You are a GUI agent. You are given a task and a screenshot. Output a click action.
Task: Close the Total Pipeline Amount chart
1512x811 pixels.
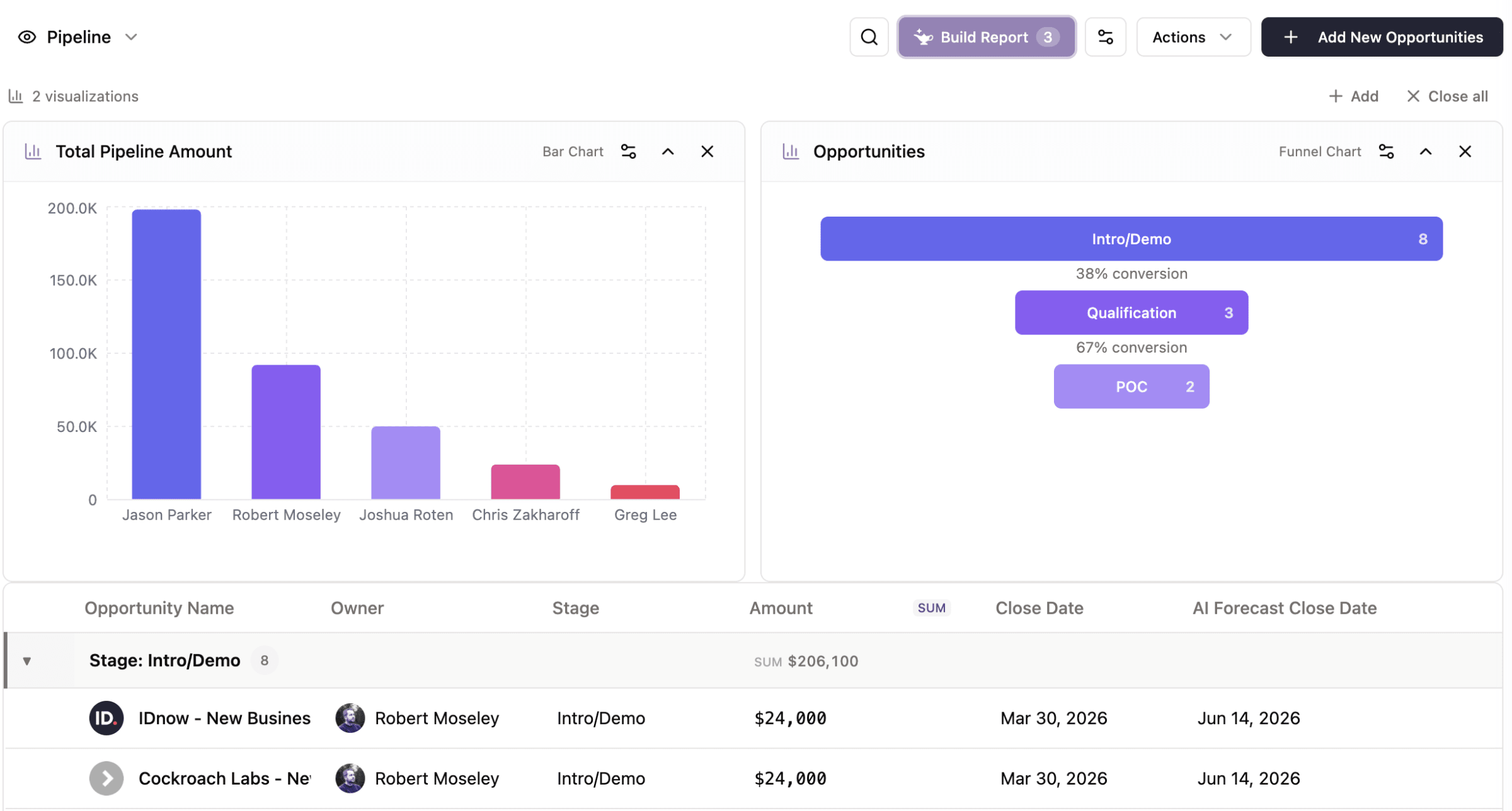click(x=707, y=152)
